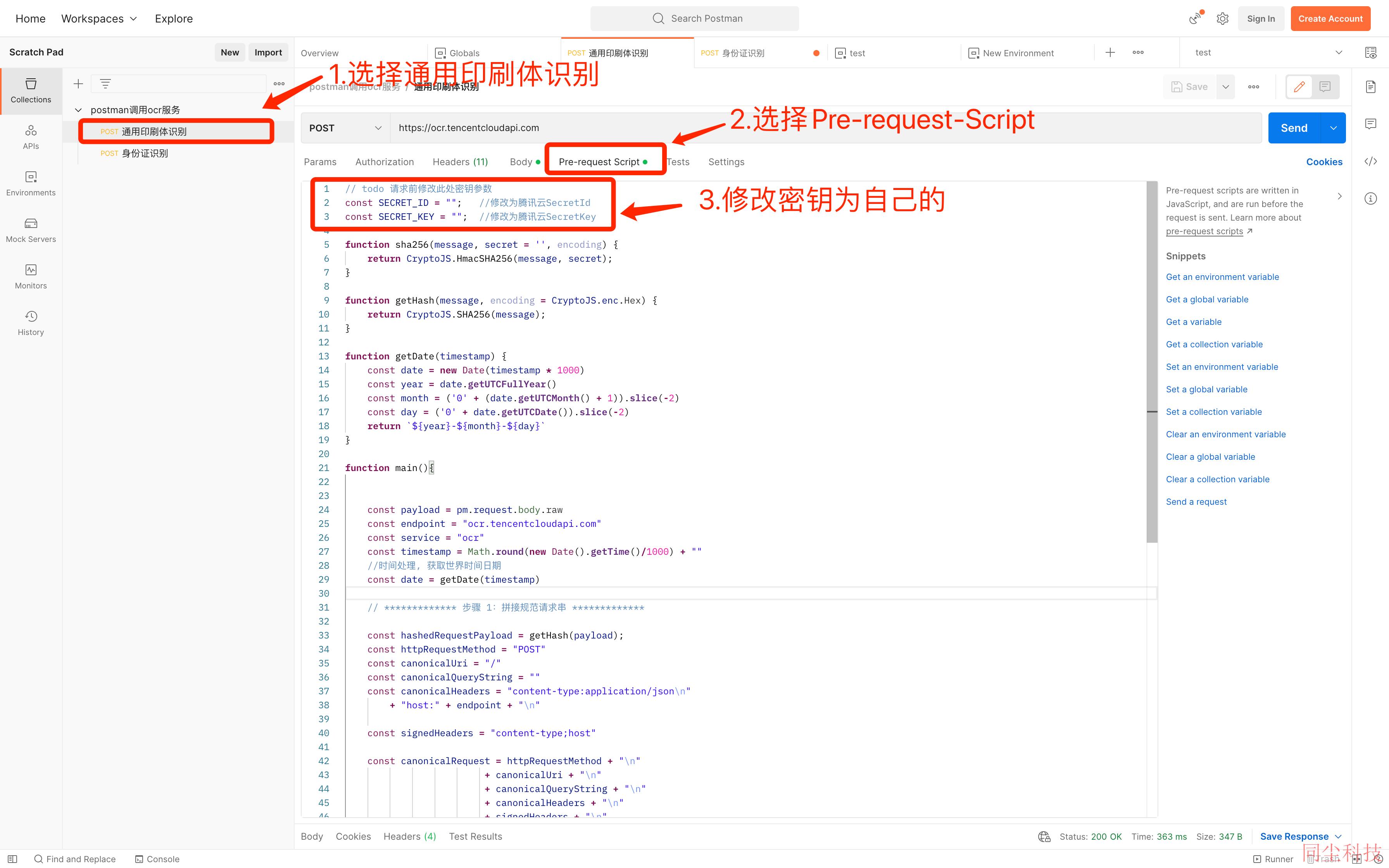The height and width of the screenshot is (868, 1389).
Task: Open the Runner from the status bar
Action: [x=1273, y=859]
